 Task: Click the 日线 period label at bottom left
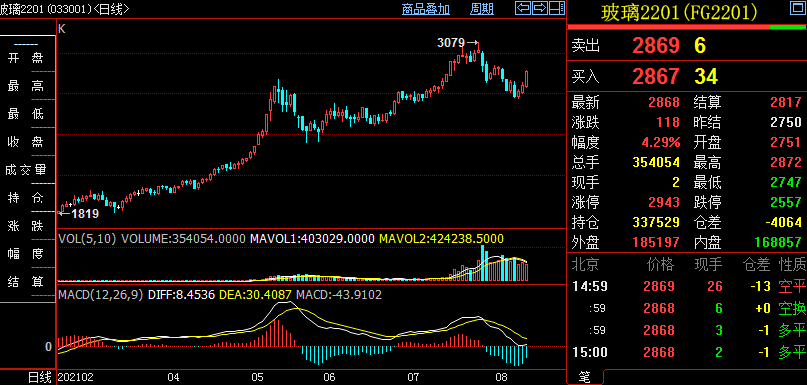pyautogui.click(x=39, y=378)
